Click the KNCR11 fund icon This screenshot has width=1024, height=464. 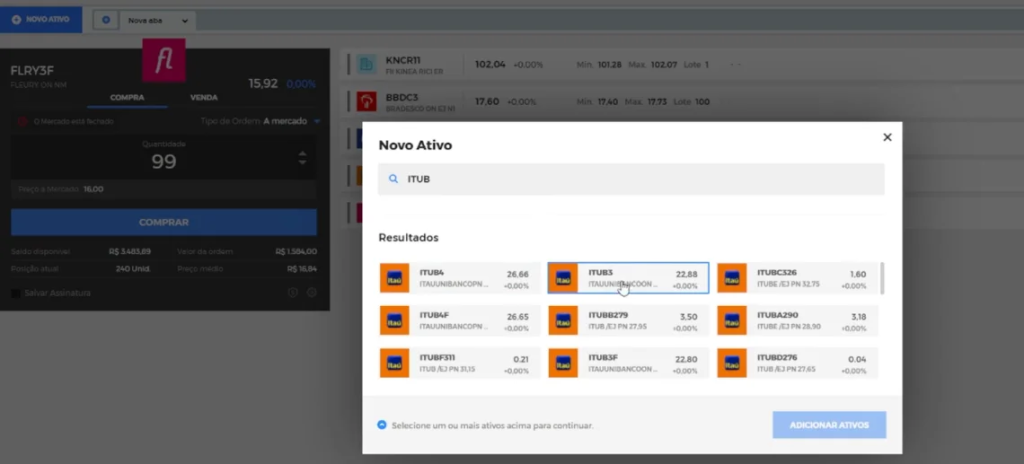[366, 65]
